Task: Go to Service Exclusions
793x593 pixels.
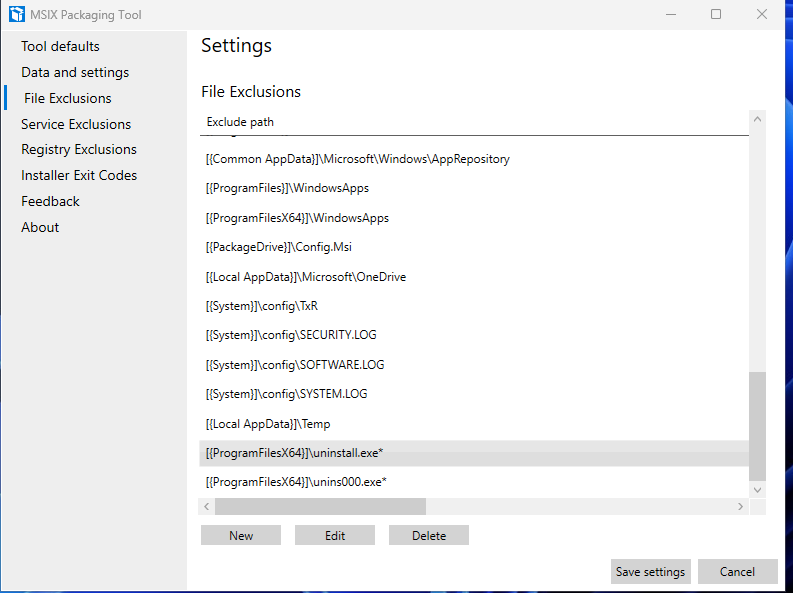Action: click(x=76, y=124)
